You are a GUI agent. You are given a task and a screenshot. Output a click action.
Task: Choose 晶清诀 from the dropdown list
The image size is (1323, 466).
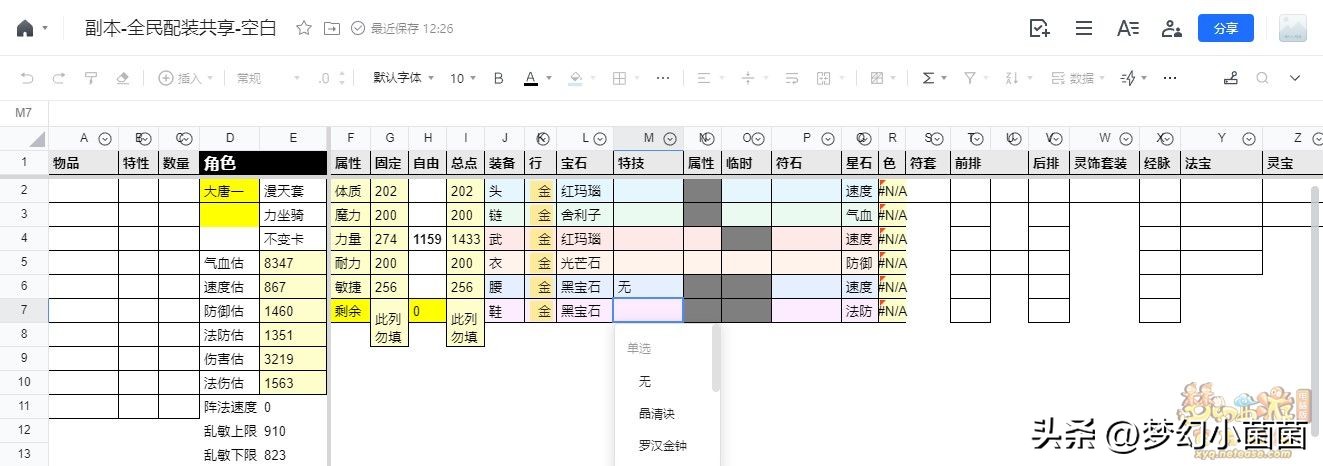pyautogui.click(x=657, y=413)
